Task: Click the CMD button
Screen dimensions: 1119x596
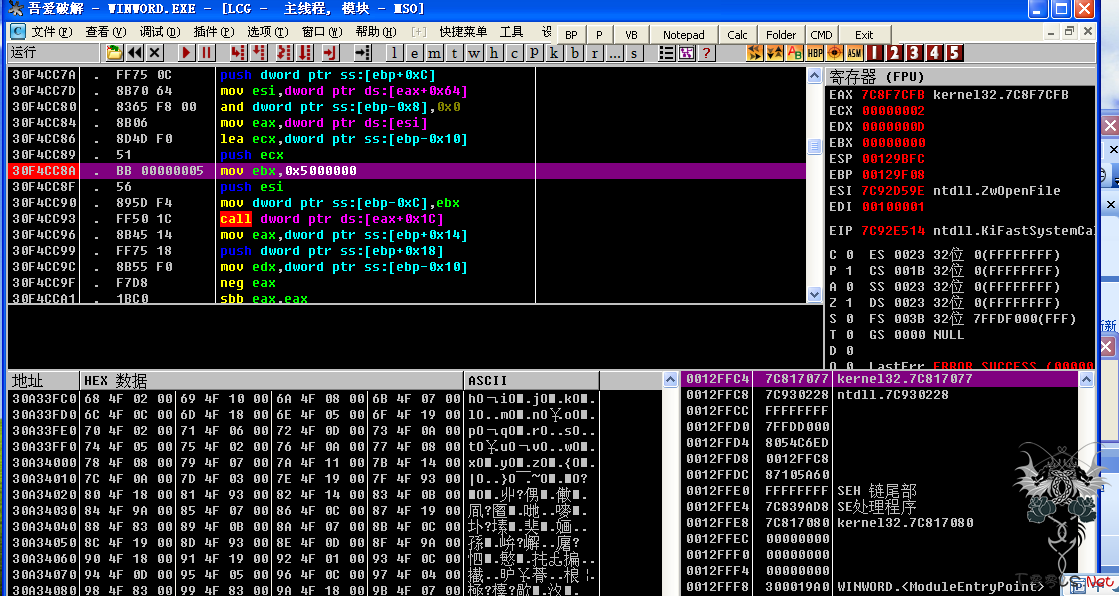Action: [821, 35]
